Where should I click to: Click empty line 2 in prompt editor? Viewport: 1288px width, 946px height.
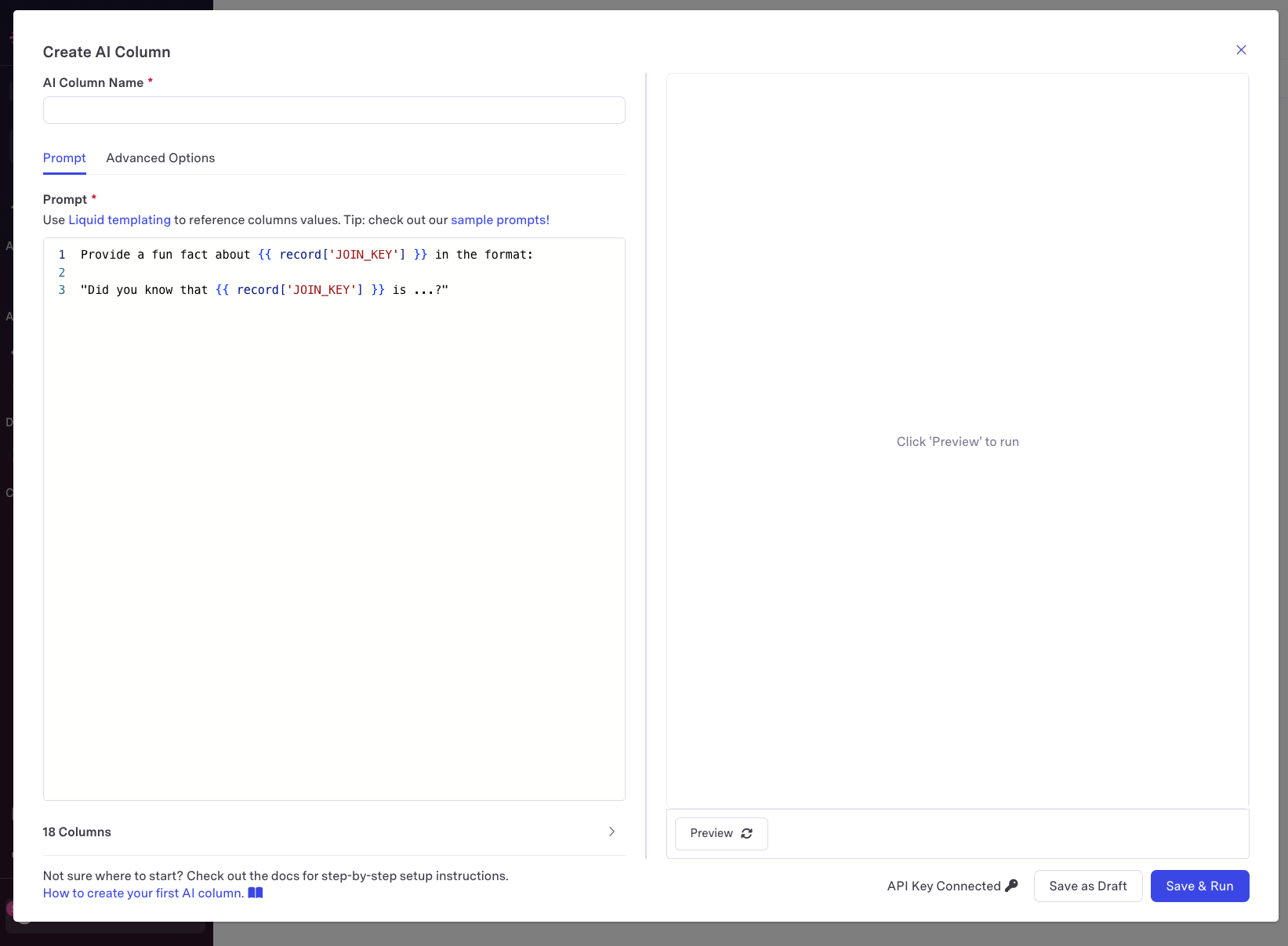click(314, 273)
